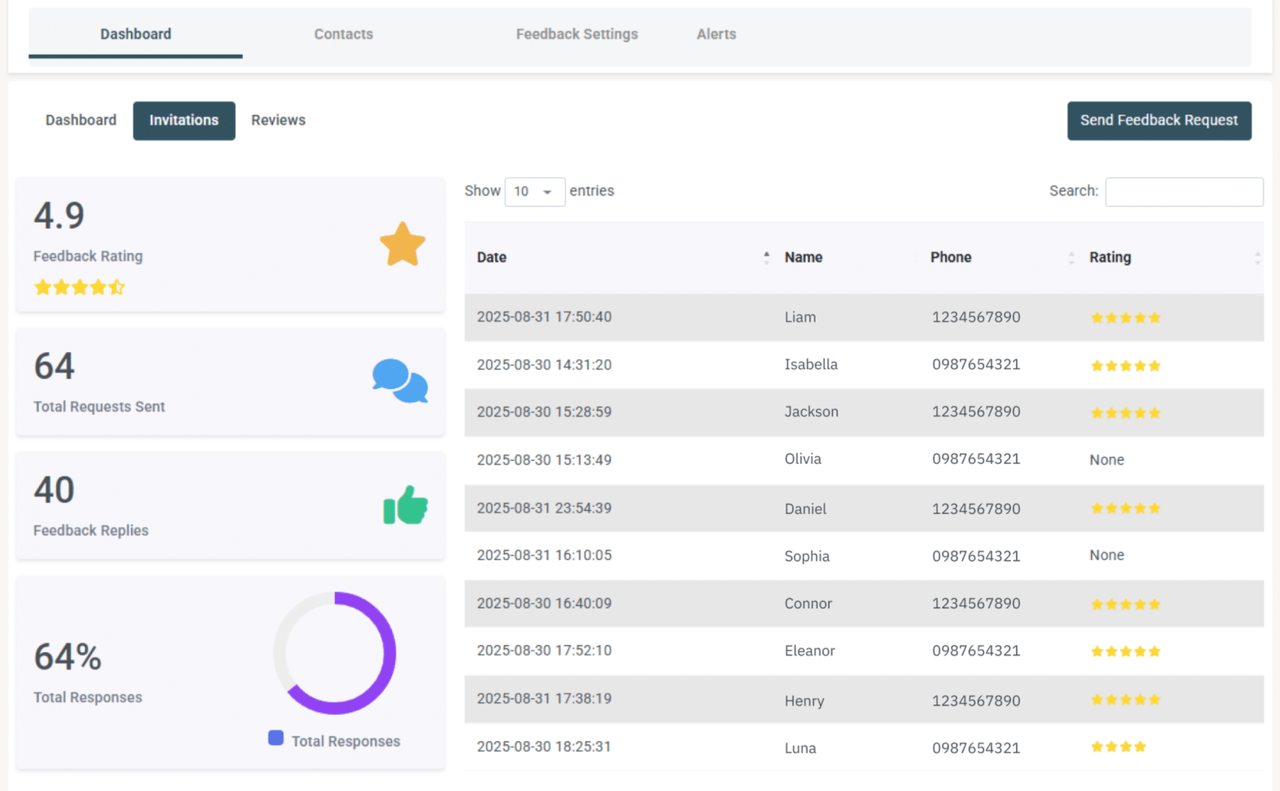Click the half-star rating beneath the 4.9 score
The width and height of the screenshot is (1280, 791).
(80, 287)
